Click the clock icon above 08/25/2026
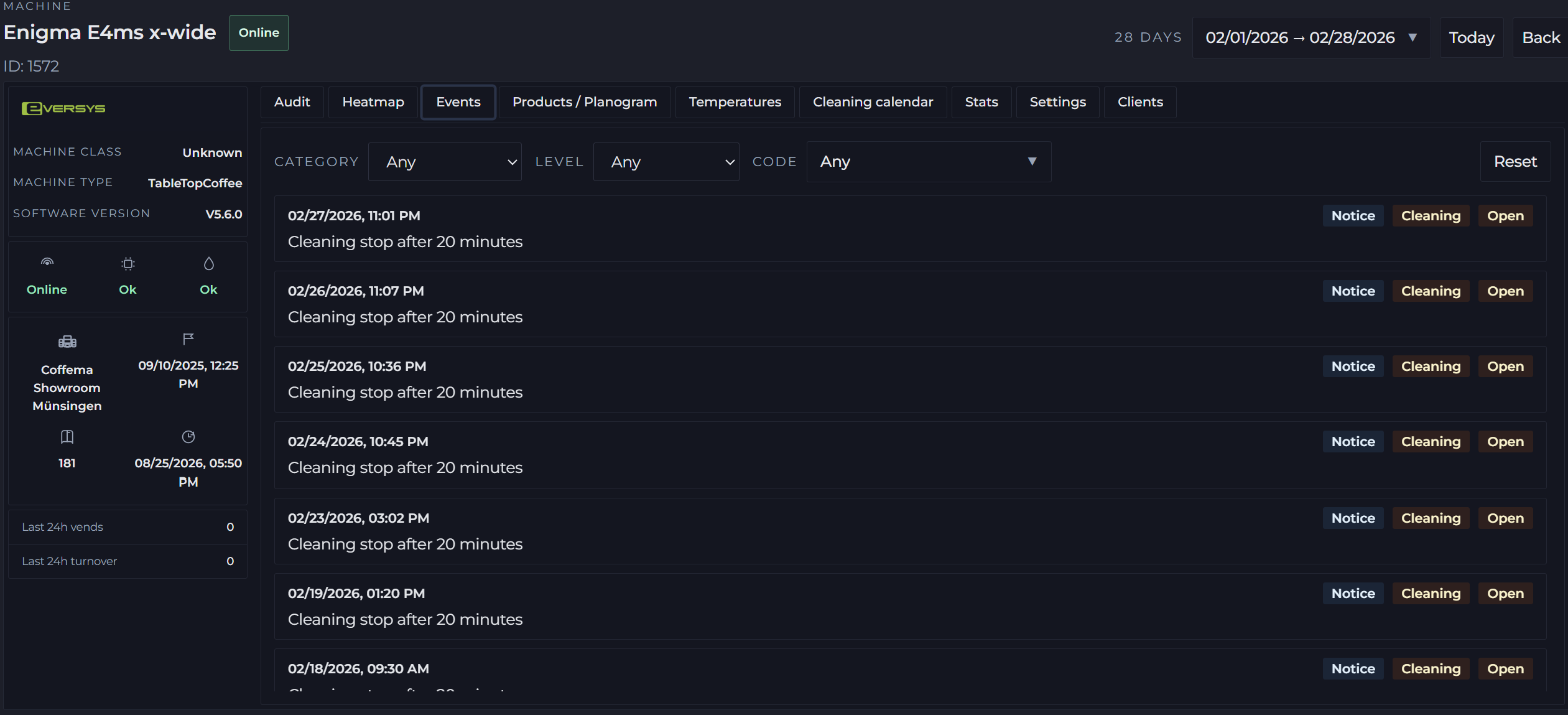The height and width of the screenshot is (715, 1568). pyautogui.click(x=188, y=437)
